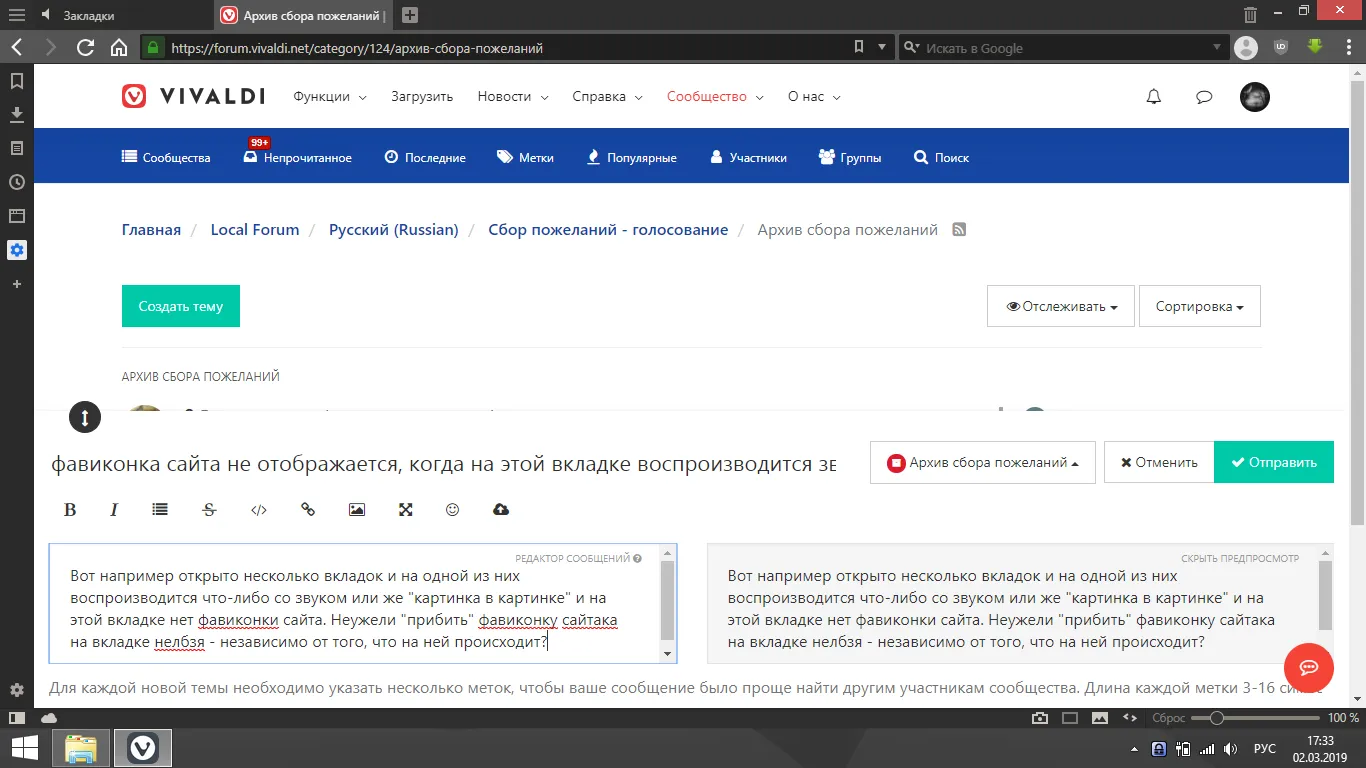The width and height of the screenshot is (1366, 768).
Task: Cancel the post with Отменить
Action: 1159,462
